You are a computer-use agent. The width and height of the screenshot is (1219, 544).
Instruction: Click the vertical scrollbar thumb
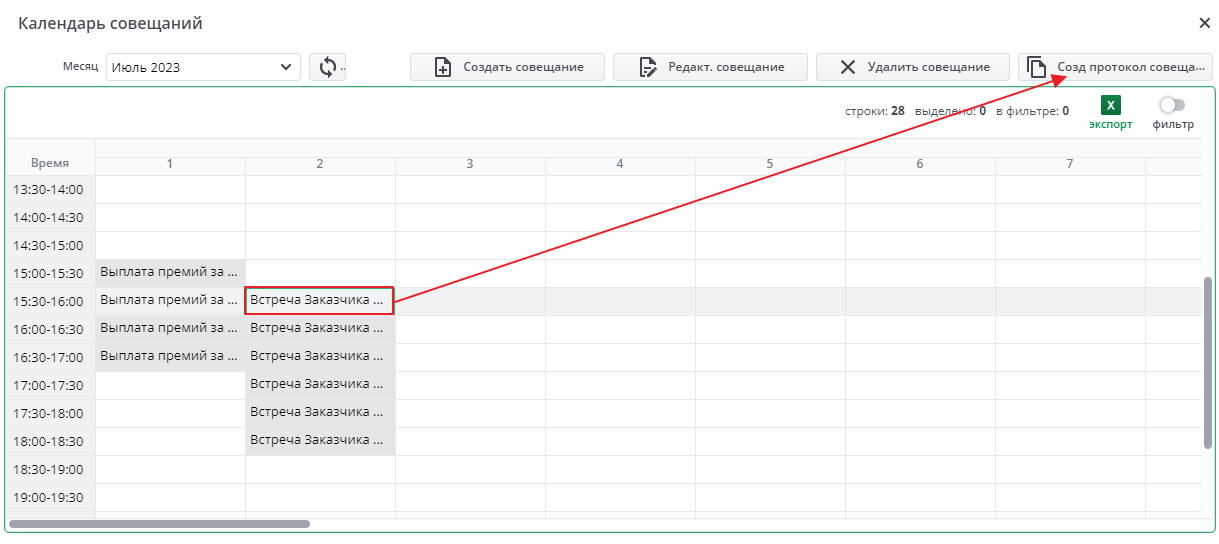coord(1208,364)
